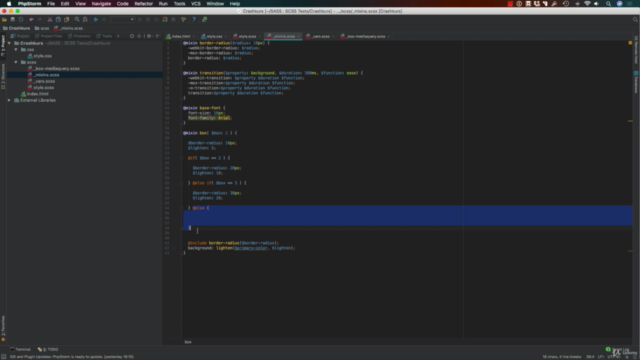Image resolution: width=640 pixels, height=360 pixels.
Task: Click the hide project panel icon
Action: tap(158, 36)
